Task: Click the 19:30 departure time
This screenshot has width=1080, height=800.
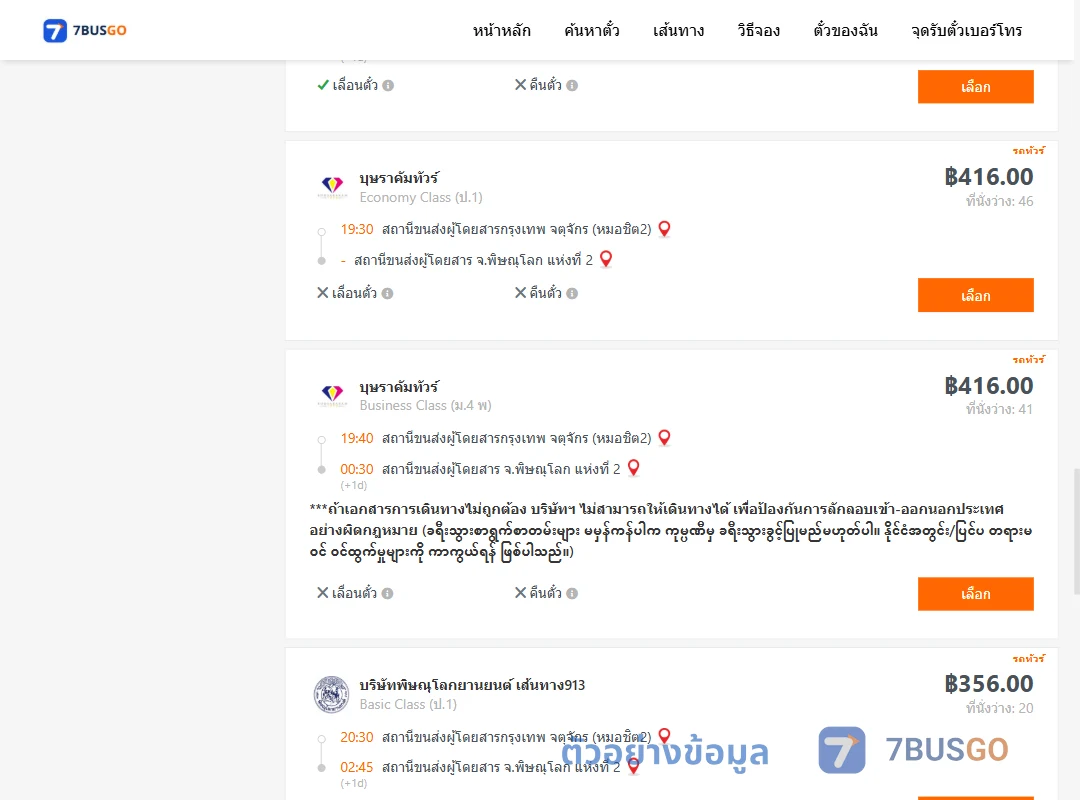Action: [357, 229]
